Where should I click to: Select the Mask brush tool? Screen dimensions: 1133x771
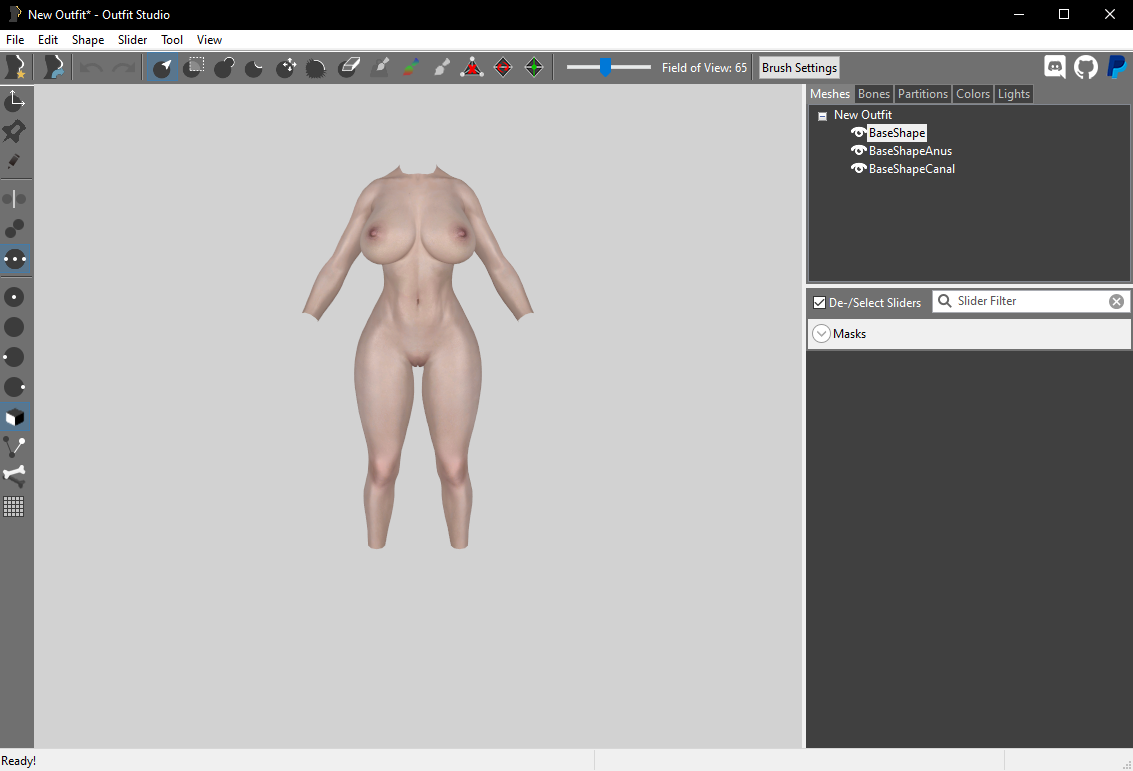point(193,68)
